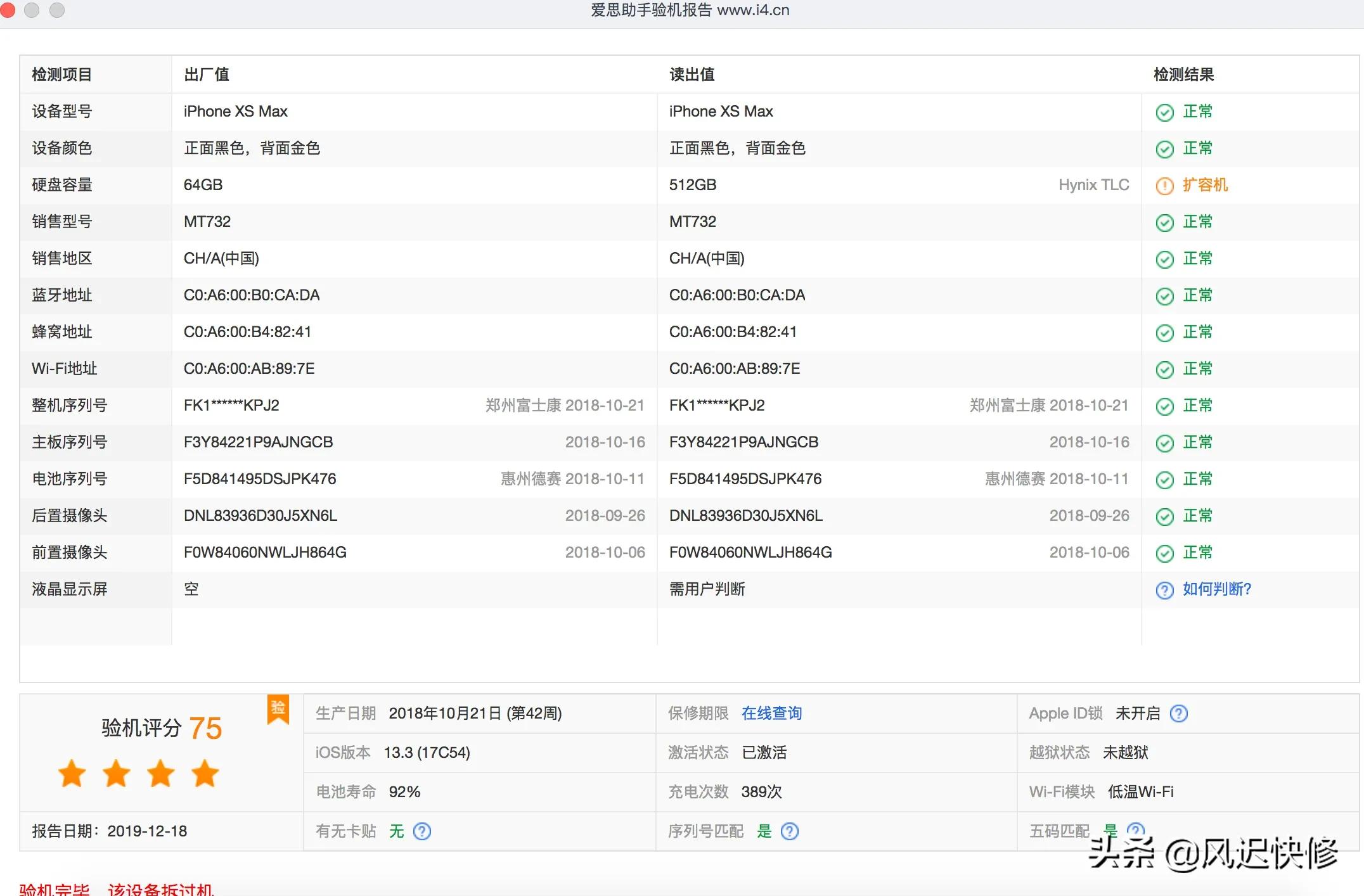
Task: Click the fourth orange rating star
Action: 205,773
